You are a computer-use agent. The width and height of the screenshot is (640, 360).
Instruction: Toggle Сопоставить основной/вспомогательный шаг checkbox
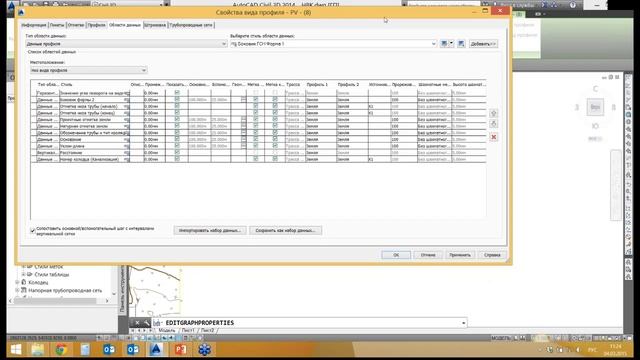click(x=33, y=231)
